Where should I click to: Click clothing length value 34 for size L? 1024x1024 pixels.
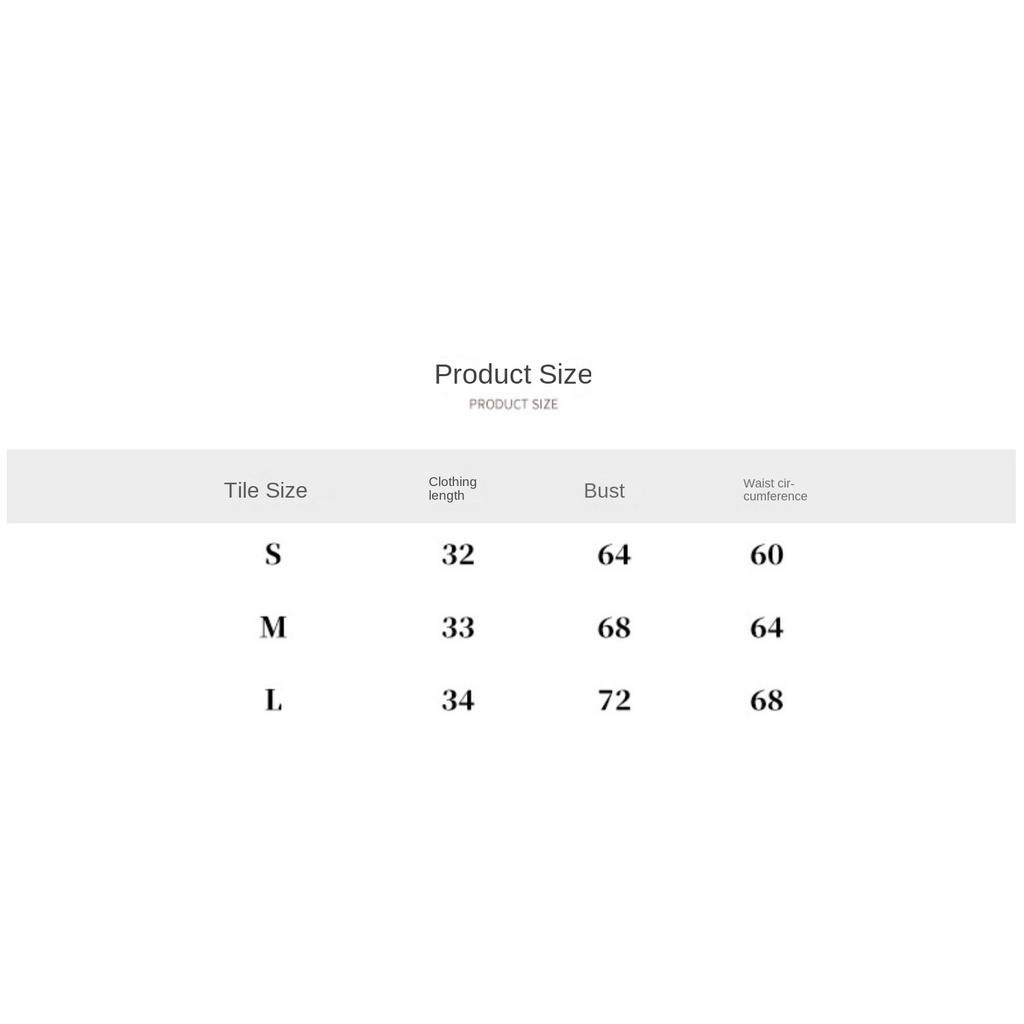click(x=458, y=700)
